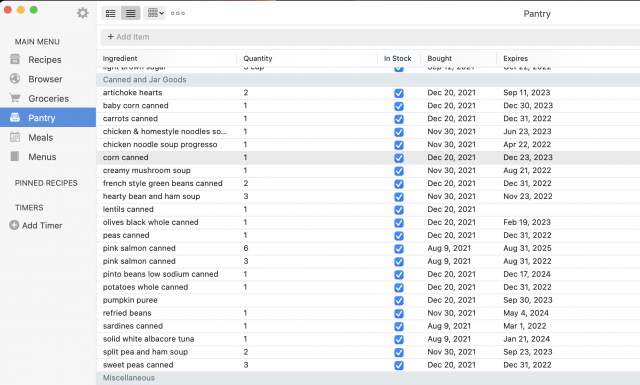Viewport: 640px width, 385px height.
Task: Click the Meals calendar icon
Action: pos(15,137)
